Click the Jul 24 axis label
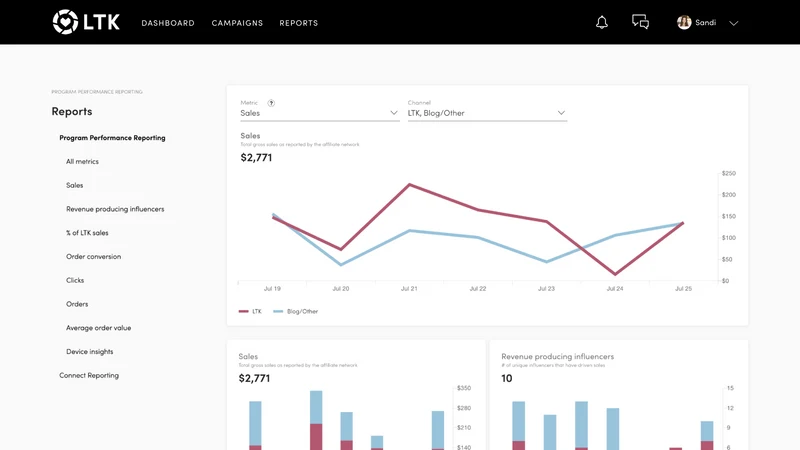This screenshot has height=450, width=800. 615,289
